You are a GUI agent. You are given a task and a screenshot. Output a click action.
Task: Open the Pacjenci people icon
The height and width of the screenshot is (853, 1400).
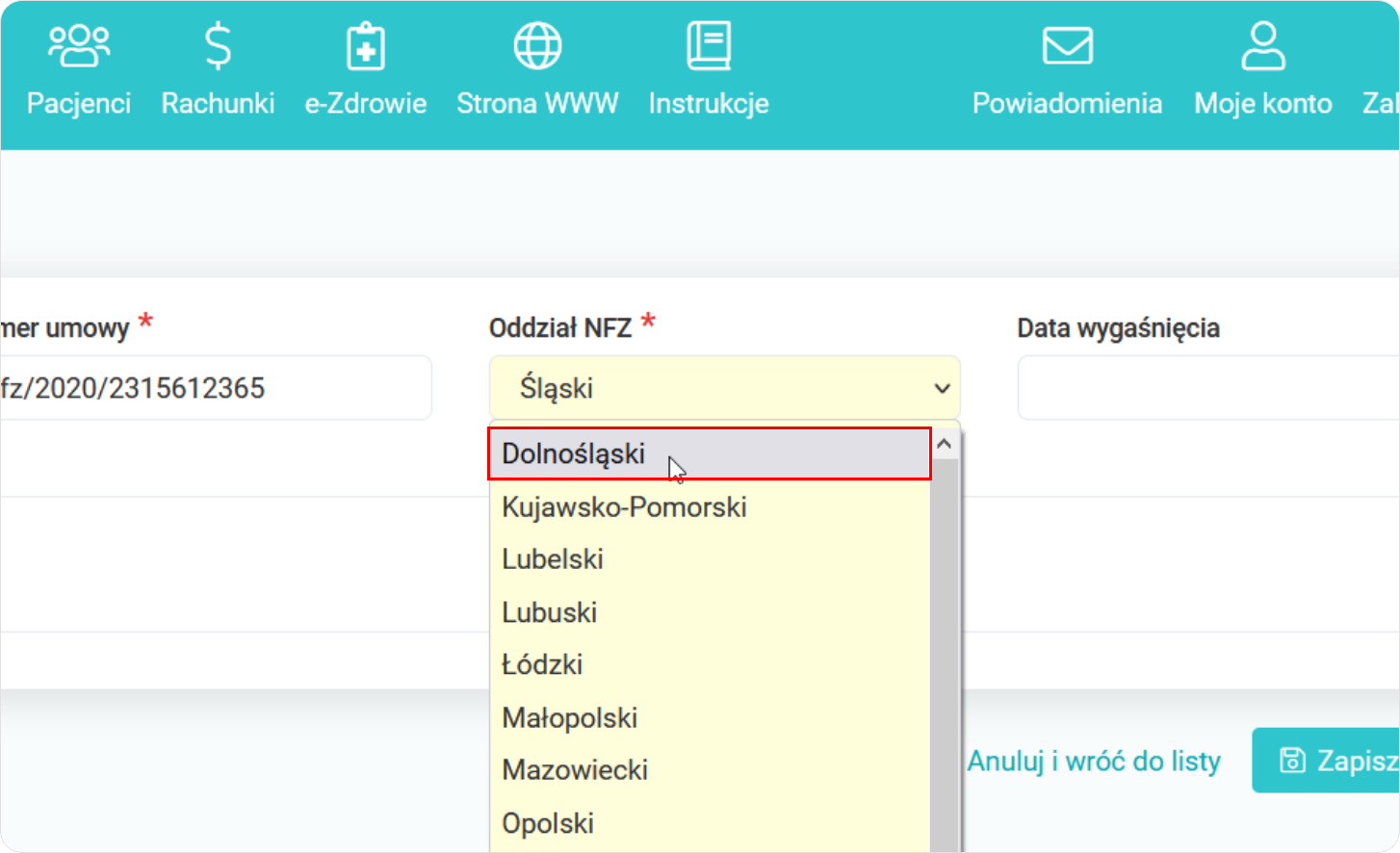(x=79, y=46)
